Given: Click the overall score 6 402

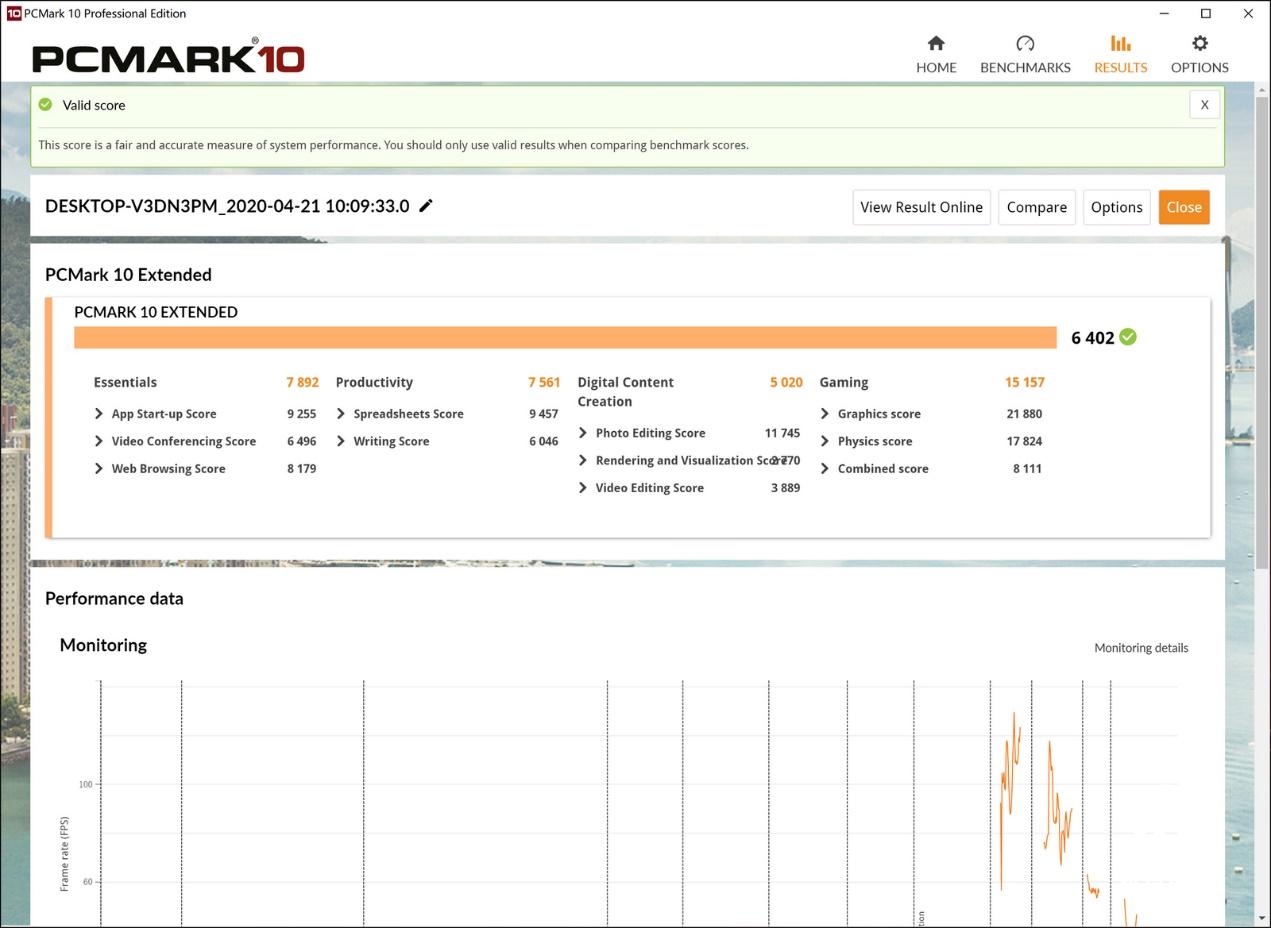Looking at the screenshot, I should pyautogui.click(x=1092, y=338).
